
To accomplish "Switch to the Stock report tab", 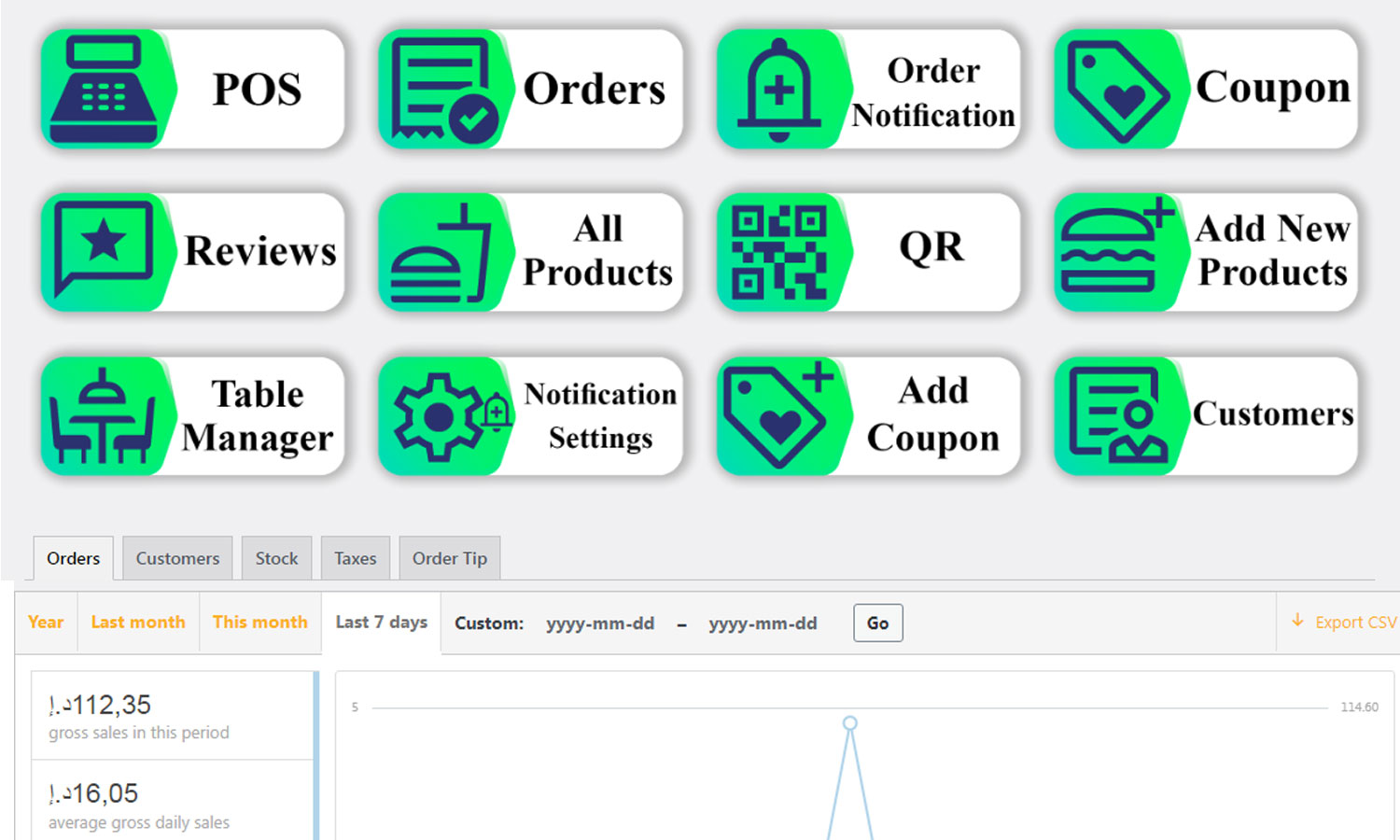I will point(276,558).
